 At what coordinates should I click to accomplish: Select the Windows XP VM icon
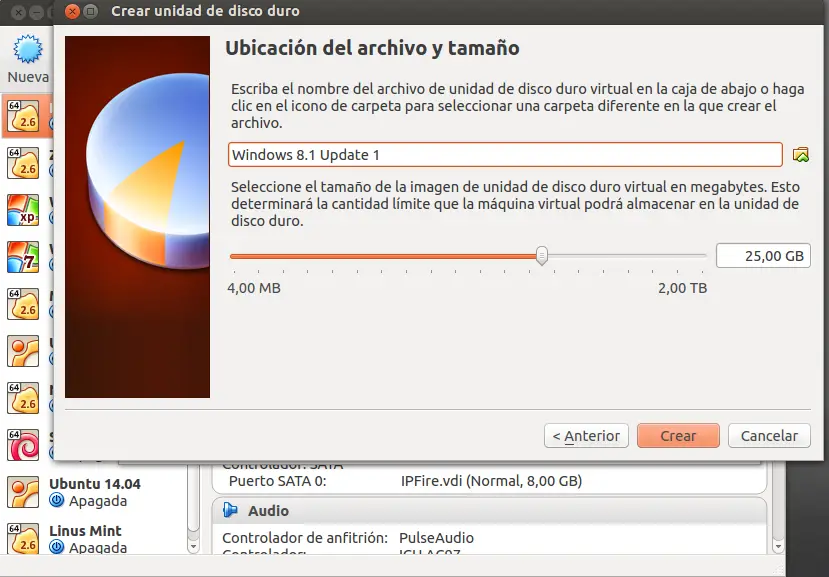pos(23,210)
